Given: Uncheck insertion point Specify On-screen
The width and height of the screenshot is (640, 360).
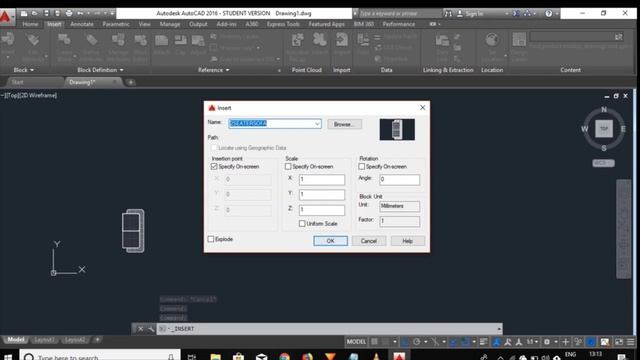Looking at the screenshot, I should tap(214, 167).
